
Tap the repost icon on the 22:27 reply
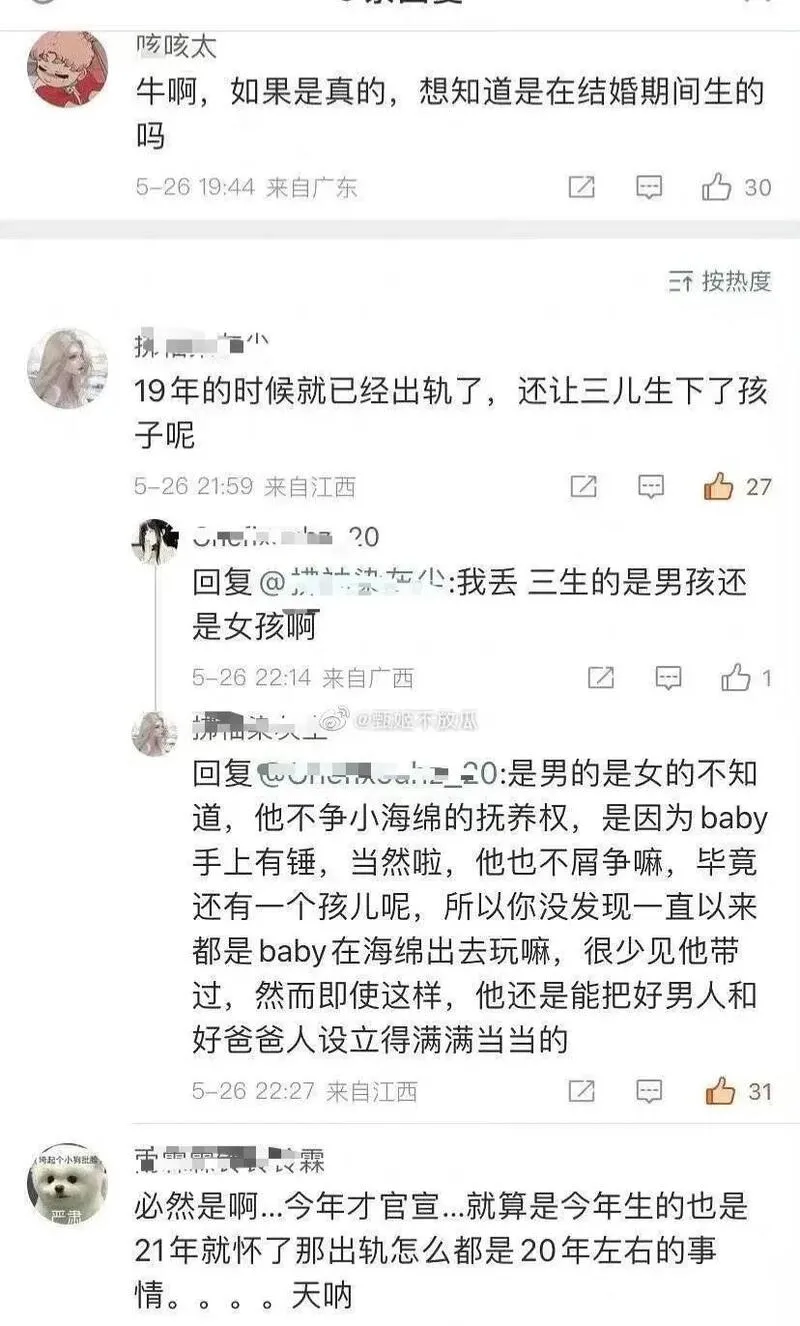pos(582,1090)
